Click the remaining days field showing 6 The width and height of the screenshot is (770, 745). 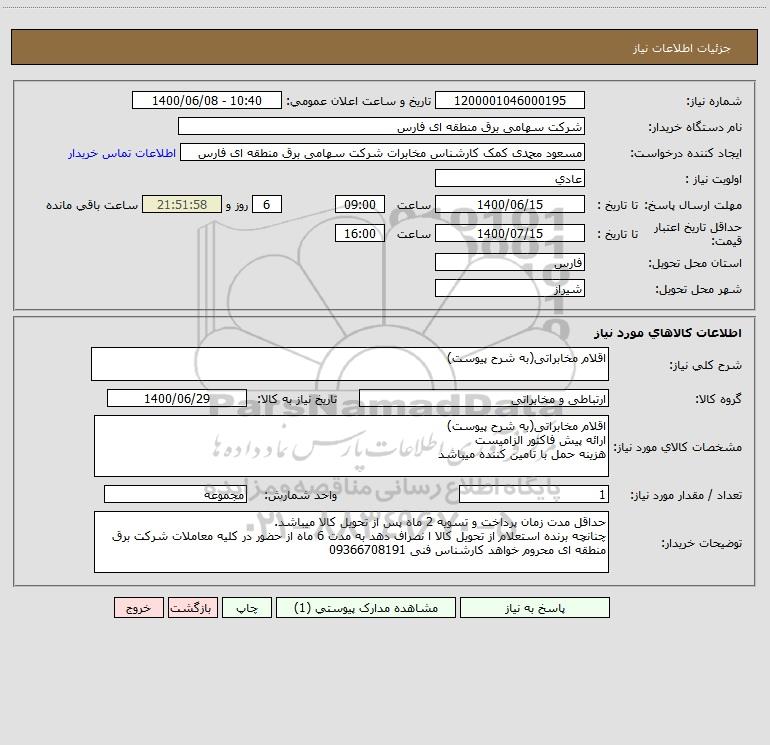pyautogui.click(x=267, y=204)
